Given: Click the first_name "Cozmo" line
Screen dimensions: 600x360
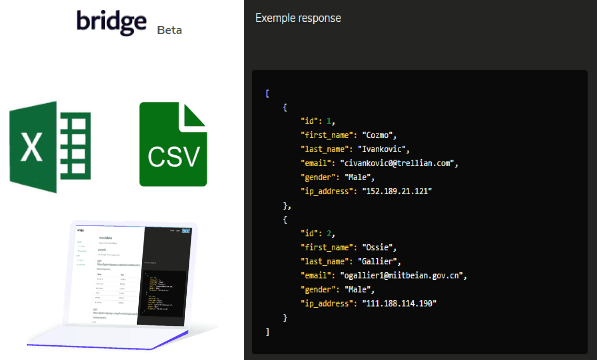Looking at the screenshot, I should [x=349, y=135].
